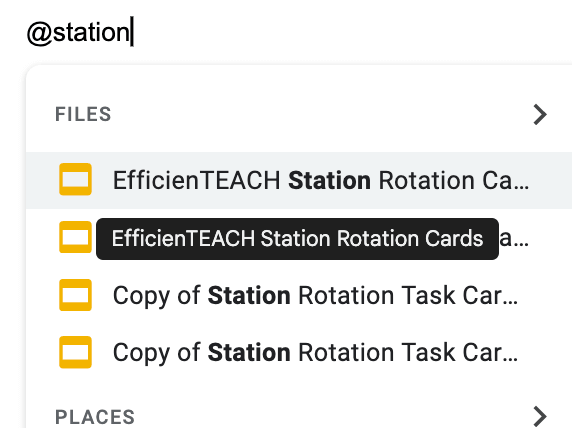Image resolution: width=572 pixels, height=428 pixels.
Task: Click the @ symbol in the typed text
Action: (40, 34)
